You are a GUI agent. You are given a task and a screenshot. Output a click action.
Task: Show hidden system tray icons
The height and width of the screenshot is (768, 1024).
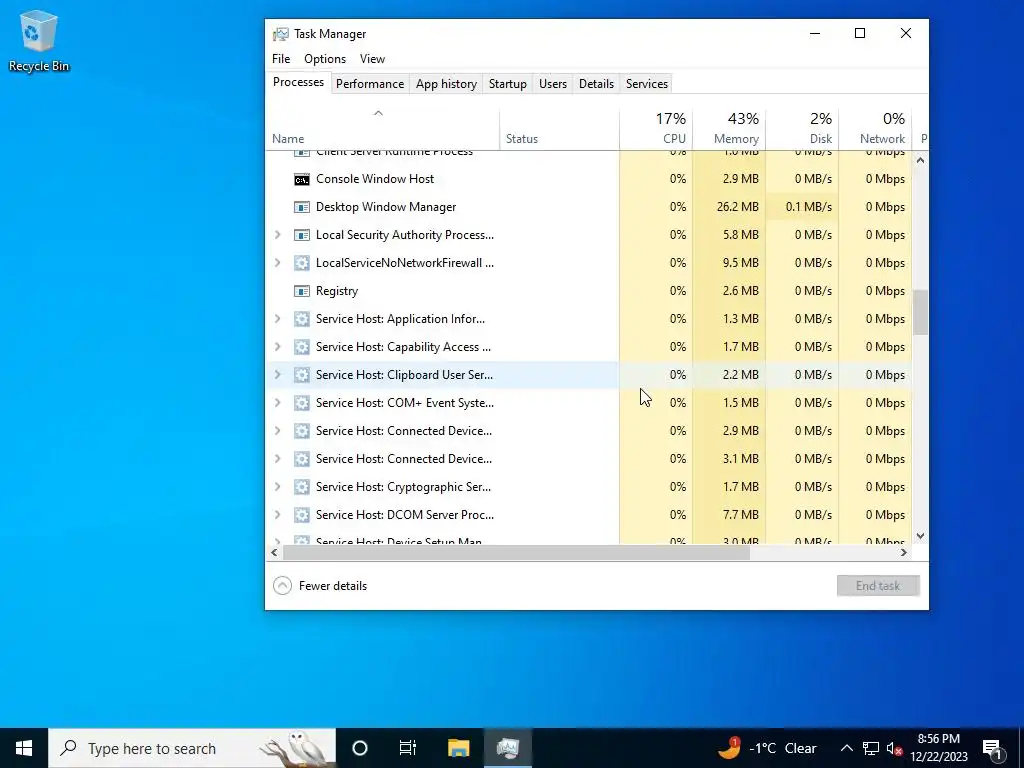click(x=846, y=748)
